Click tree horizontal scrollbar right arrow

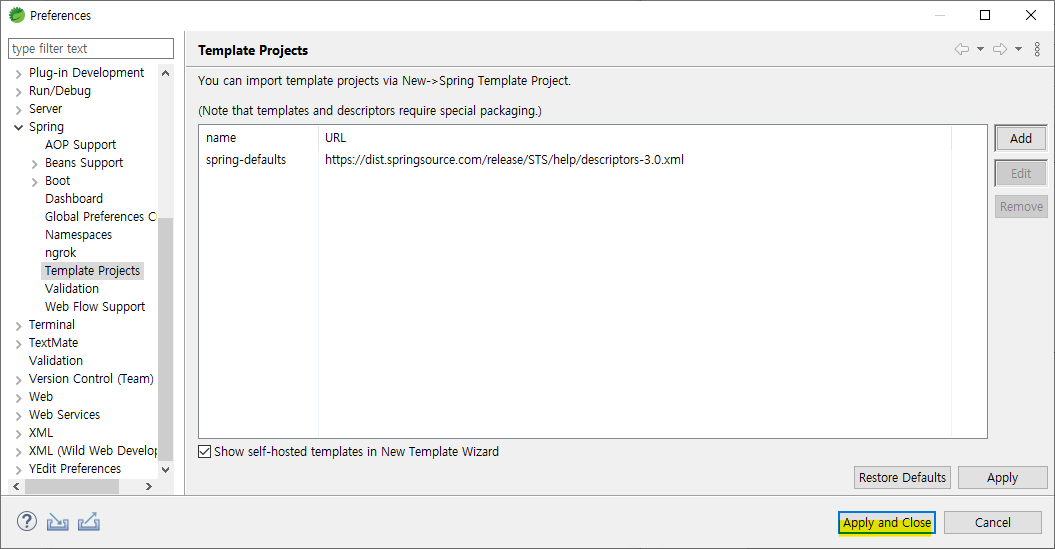[x=149, y=486]
